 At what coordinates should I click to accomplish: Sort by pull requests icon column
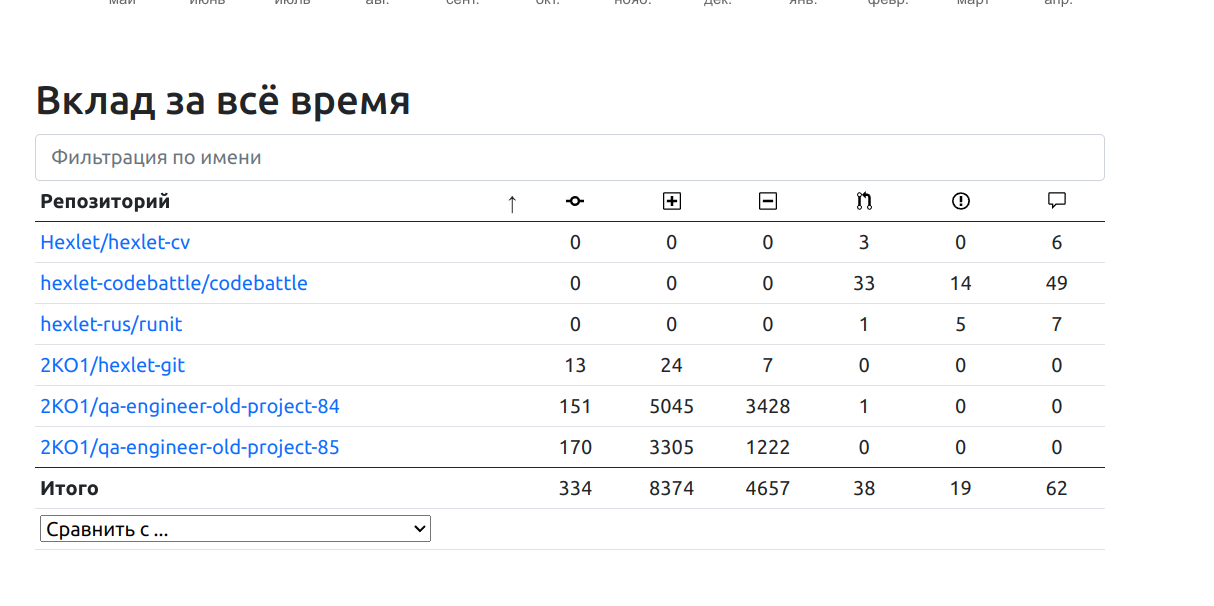864,201
